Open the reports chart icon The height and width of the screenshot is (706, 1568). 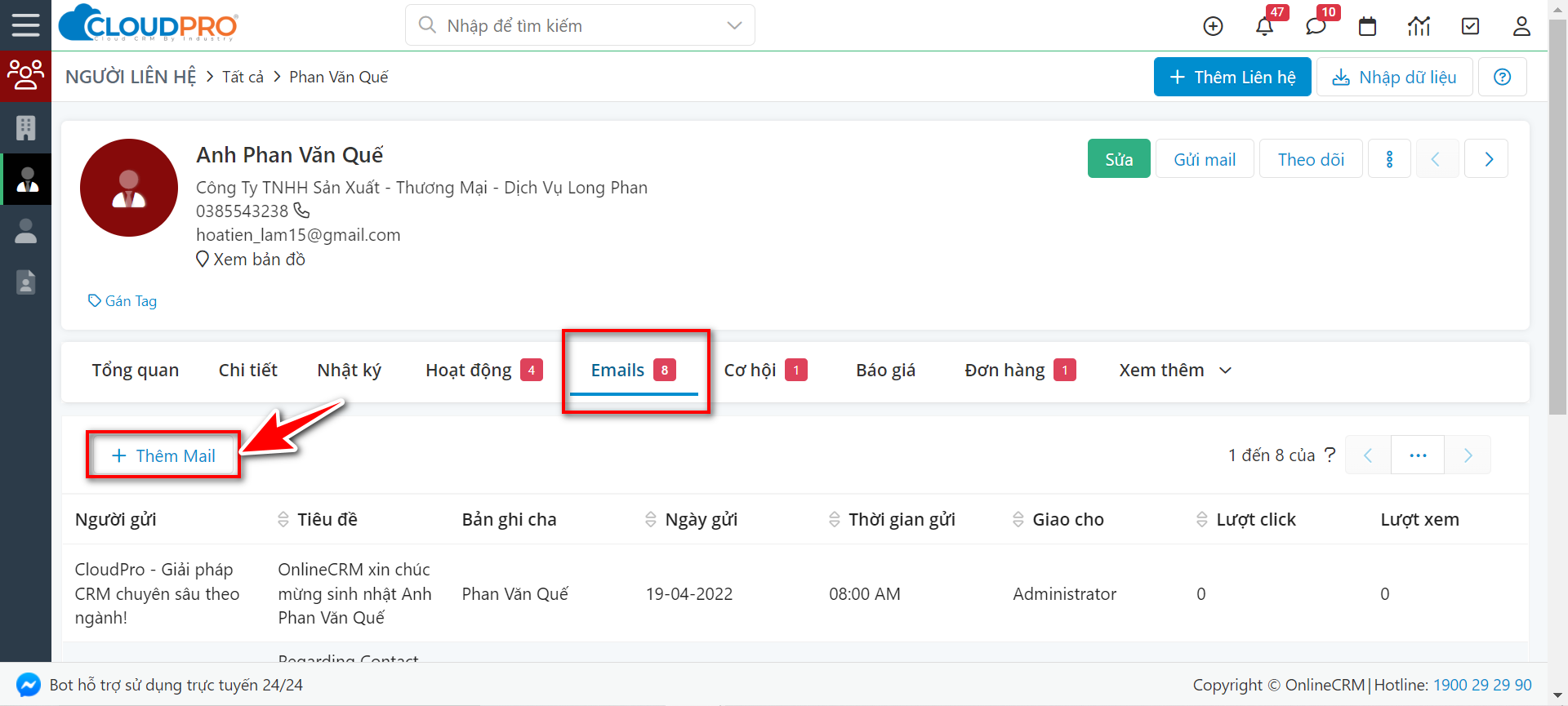coord(1419,26)
